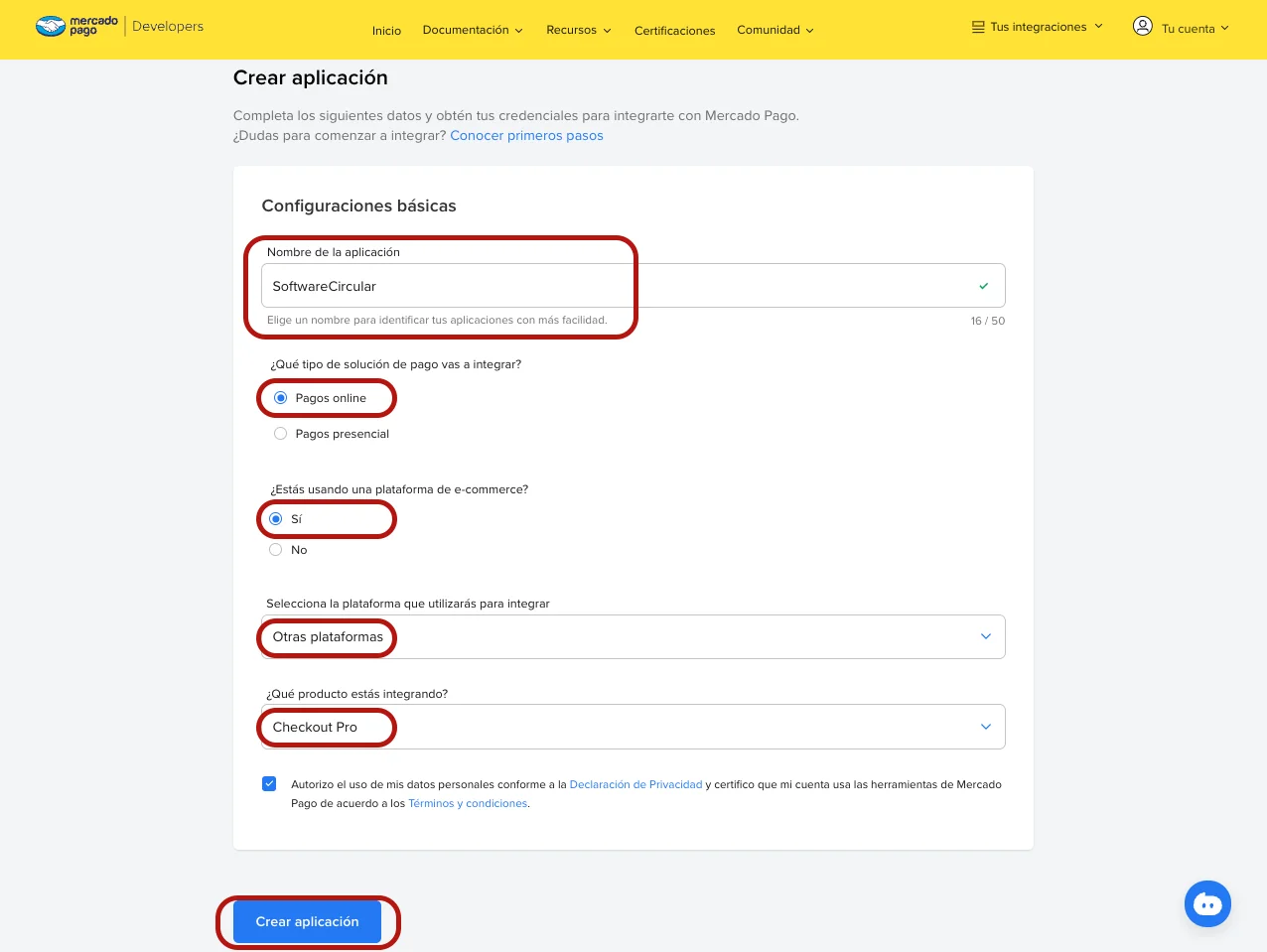Select the Pagos online radio button

point(280,398)
